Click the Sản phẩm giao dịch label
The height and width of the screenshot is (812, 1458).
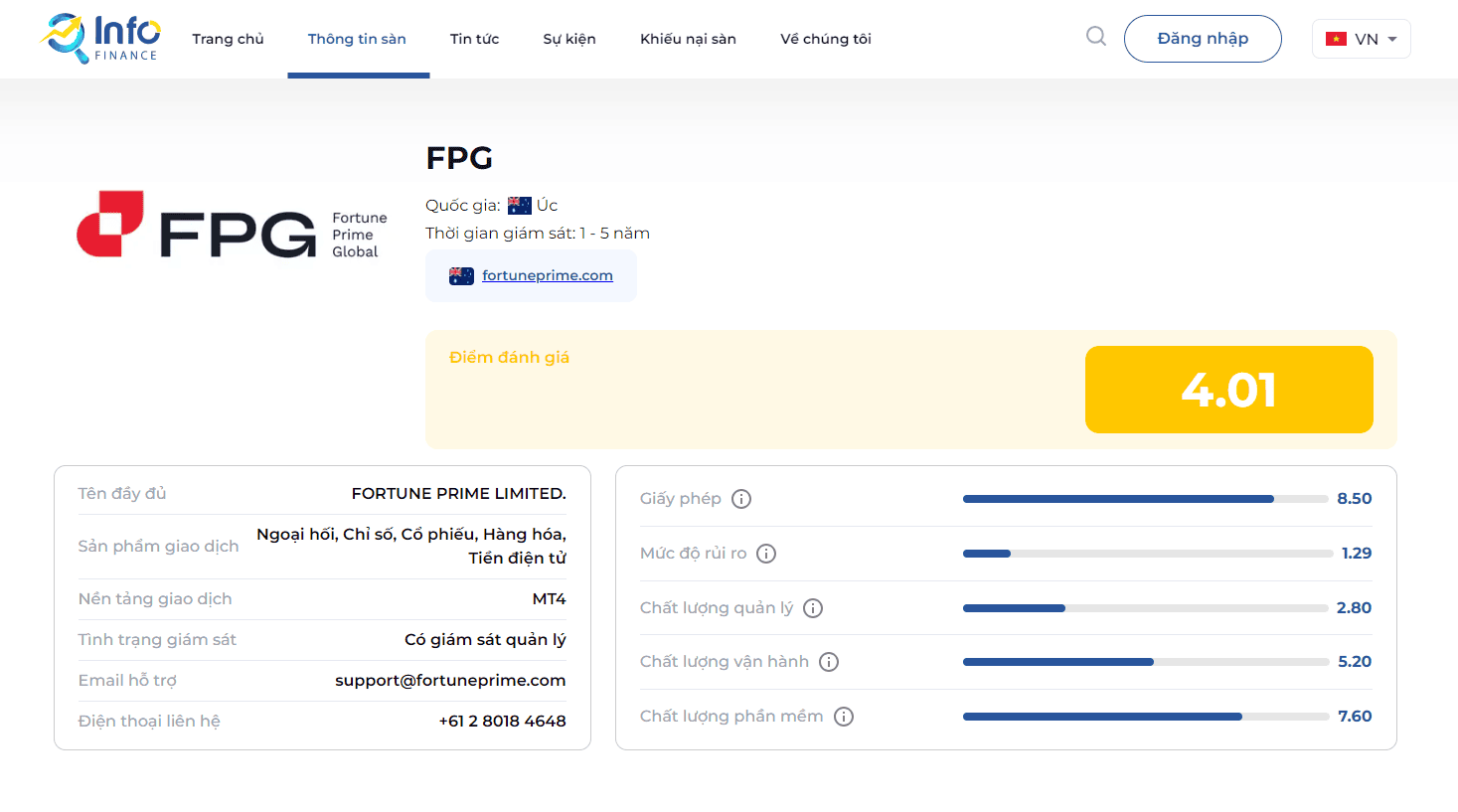[x=159, y=547]
